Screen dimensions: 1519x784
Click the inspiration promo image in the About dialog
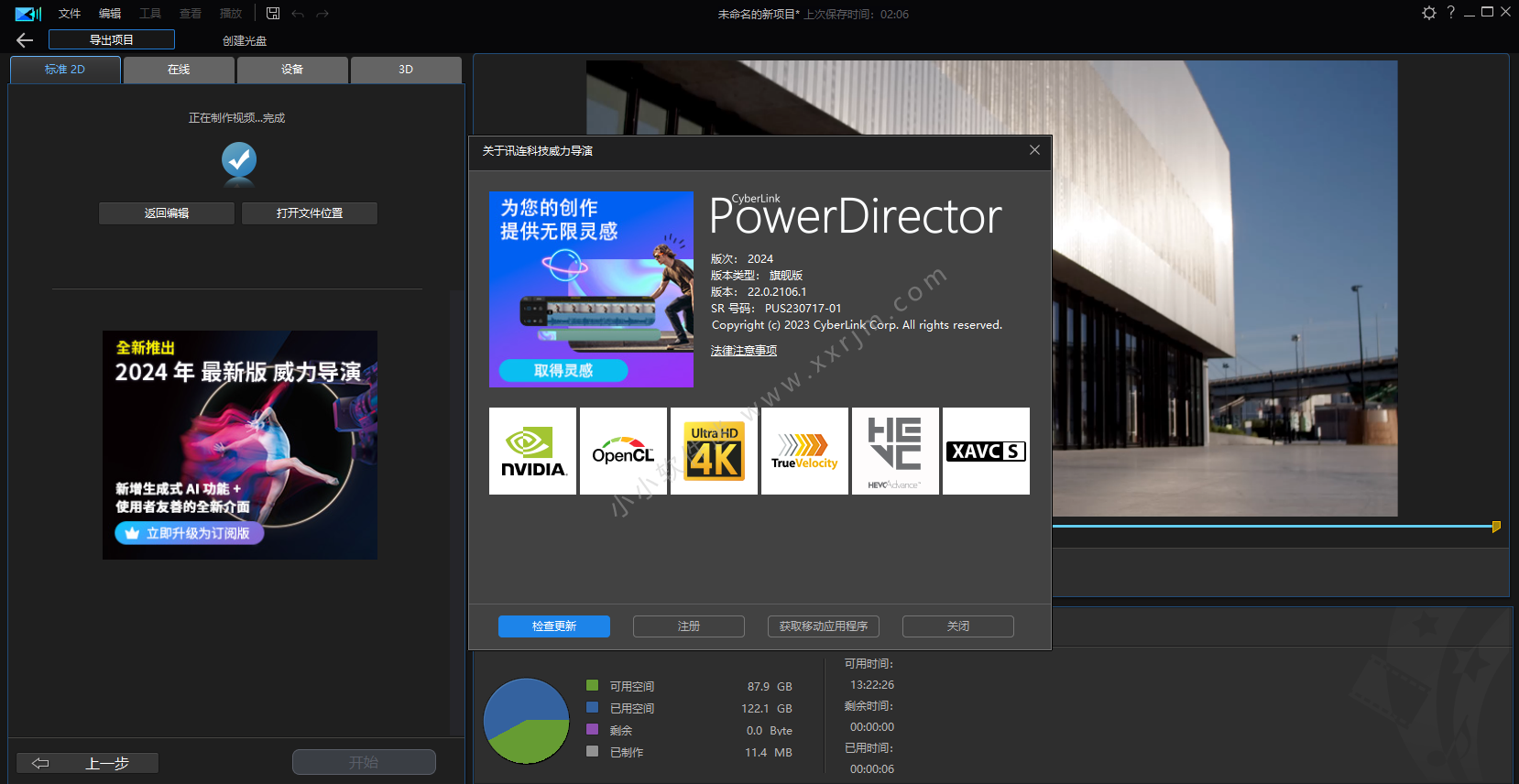(x=591, y=289)
